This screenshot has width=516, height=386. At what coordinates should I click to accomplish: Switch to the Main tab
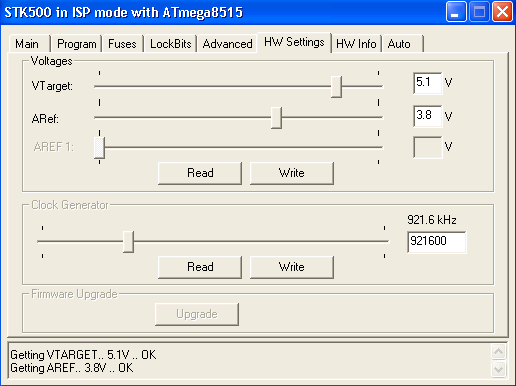pos(29,44)
